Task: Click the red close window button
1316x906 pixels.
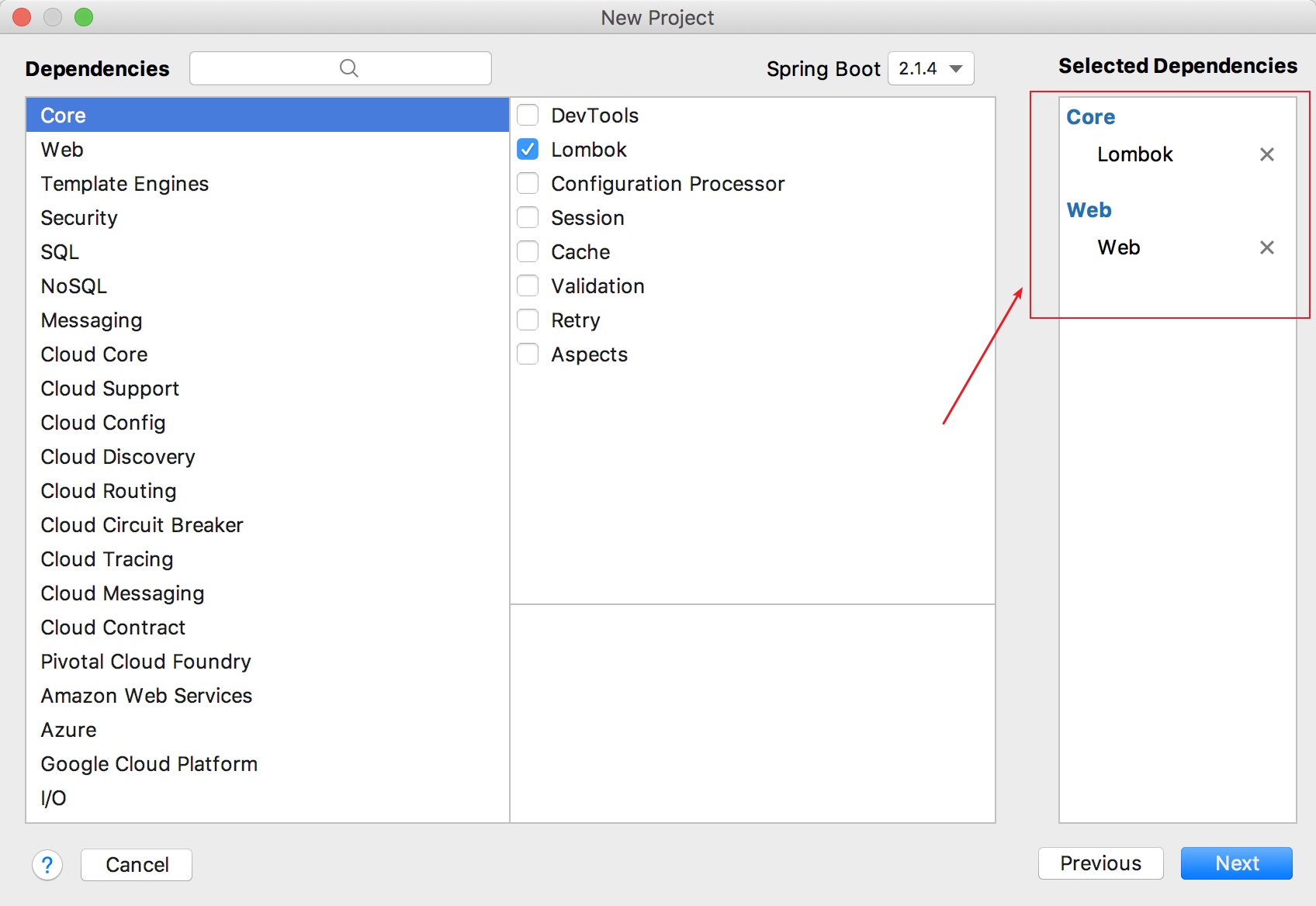Action: click(22, 17)
